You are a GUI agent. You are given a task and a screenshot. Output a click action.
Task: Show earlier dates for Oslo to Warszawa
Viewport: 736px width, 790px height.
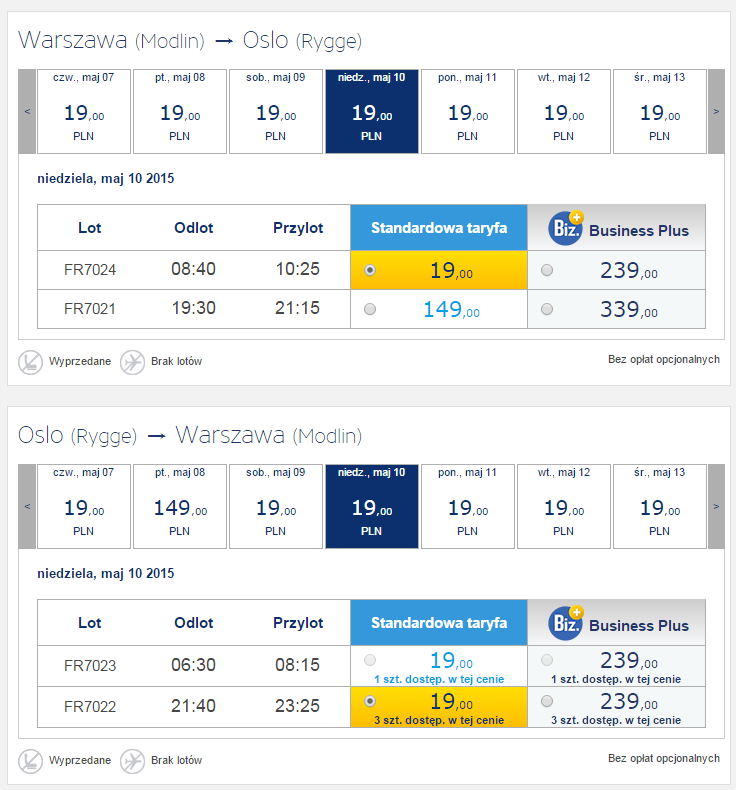[x=27, y=506]
